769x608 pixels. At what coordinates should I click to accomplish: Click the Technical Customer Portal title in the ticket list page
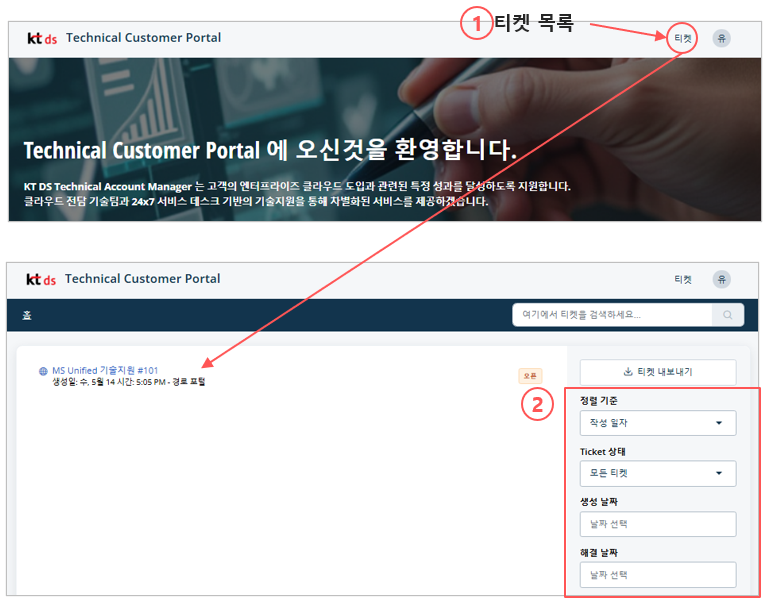142,279
